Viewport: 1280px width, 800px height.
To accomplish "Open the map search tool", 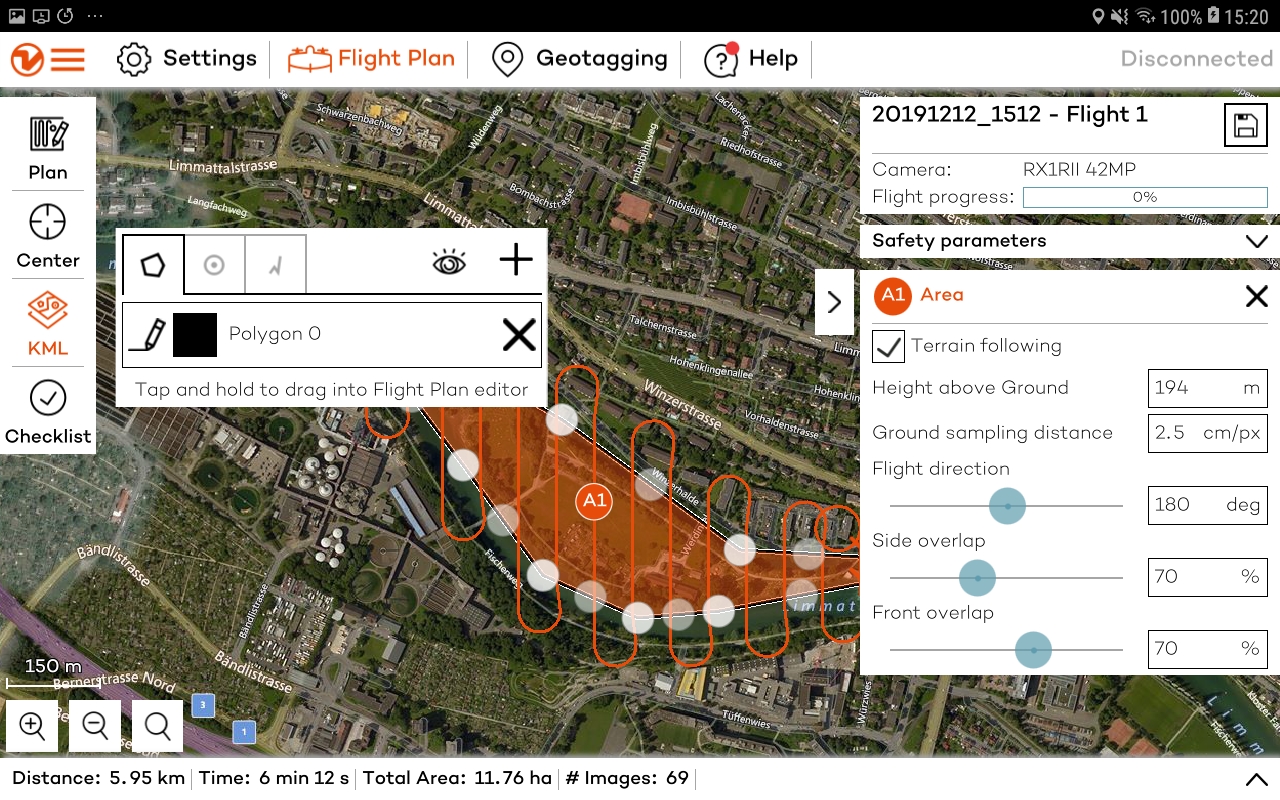I will [157, 726].
